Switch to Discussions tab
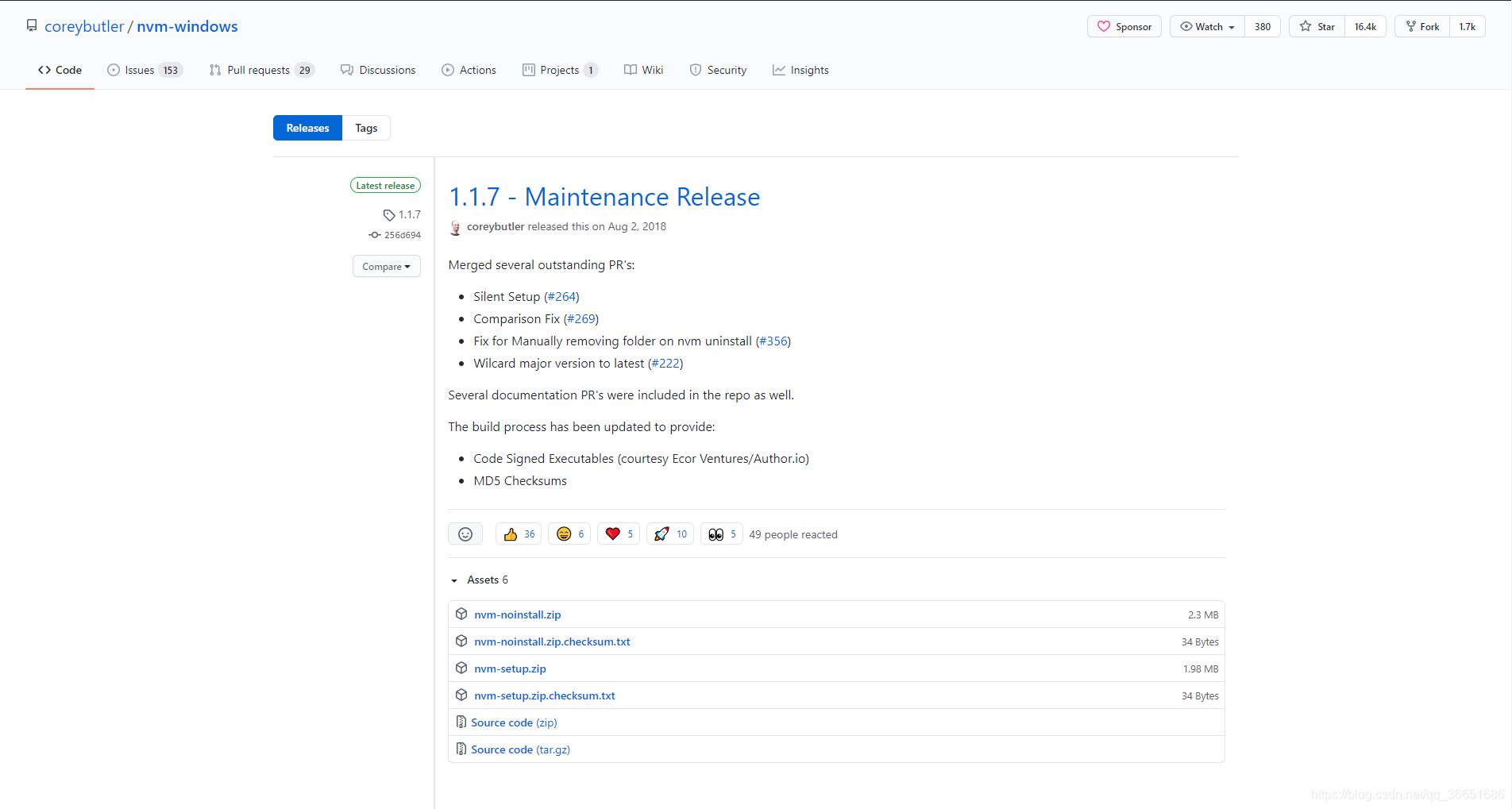 point(378,70)
